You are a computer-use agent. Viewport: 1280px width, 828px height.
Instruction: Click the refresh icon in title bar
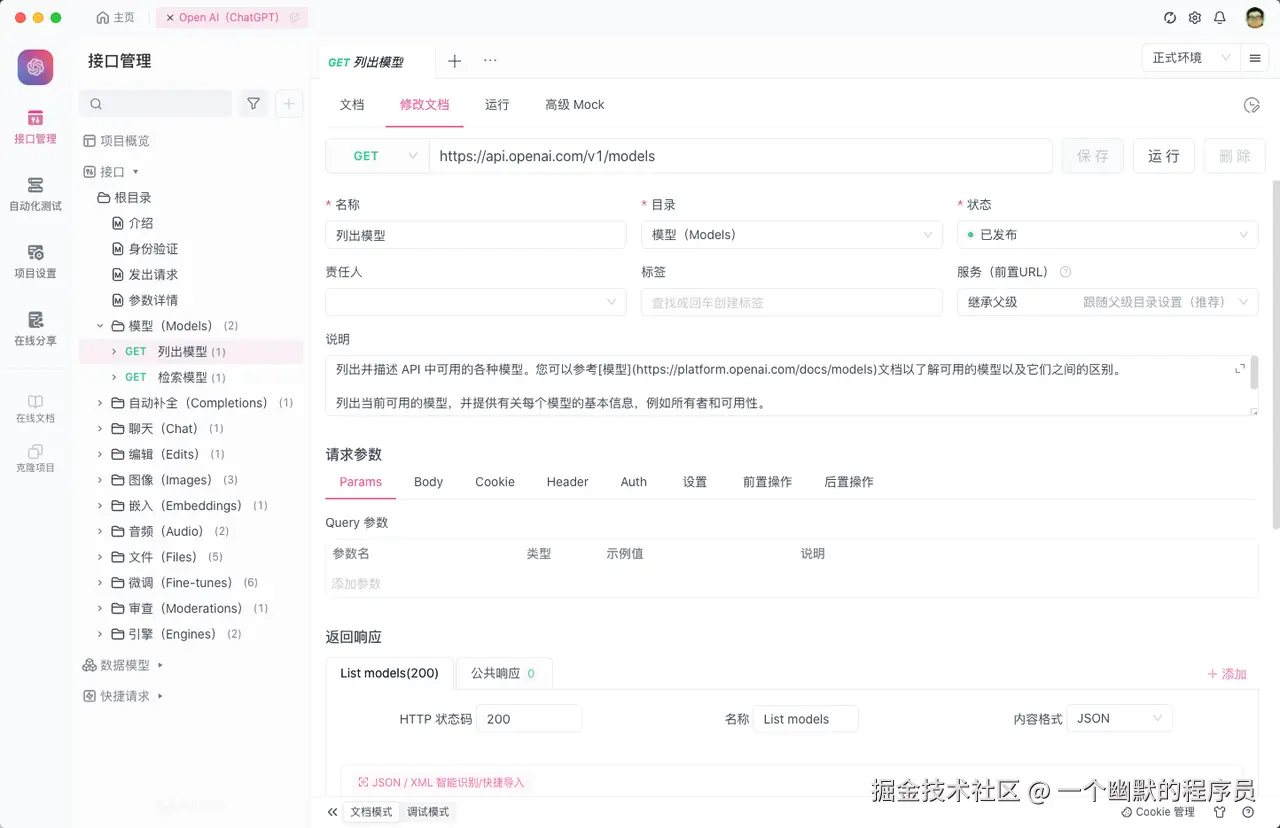coord(1170,18)
